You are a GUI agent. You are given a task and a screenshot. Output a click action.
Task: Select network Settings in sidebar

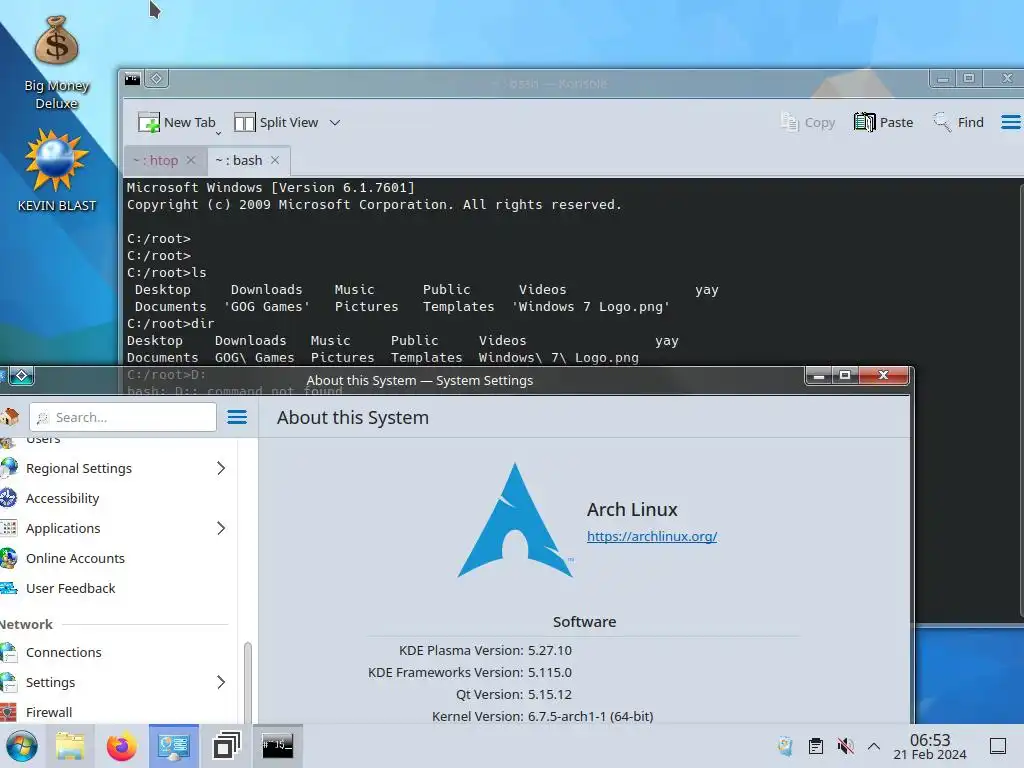coord(116,682)
